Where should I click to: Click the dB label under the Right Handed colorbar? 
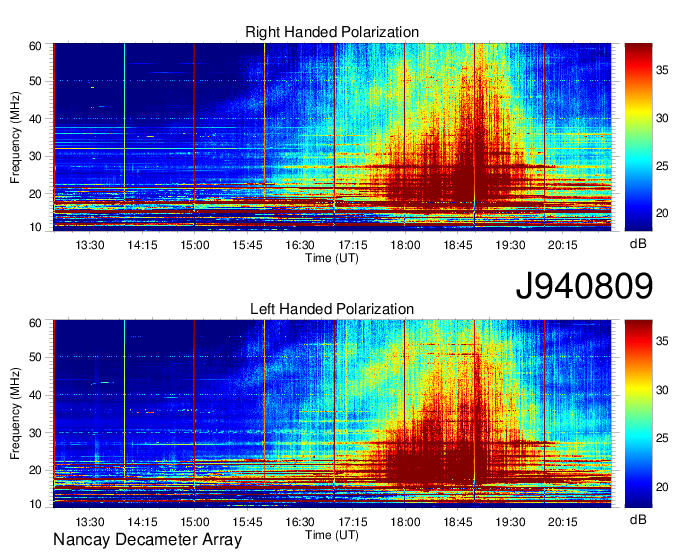click(x=638, y=244)
